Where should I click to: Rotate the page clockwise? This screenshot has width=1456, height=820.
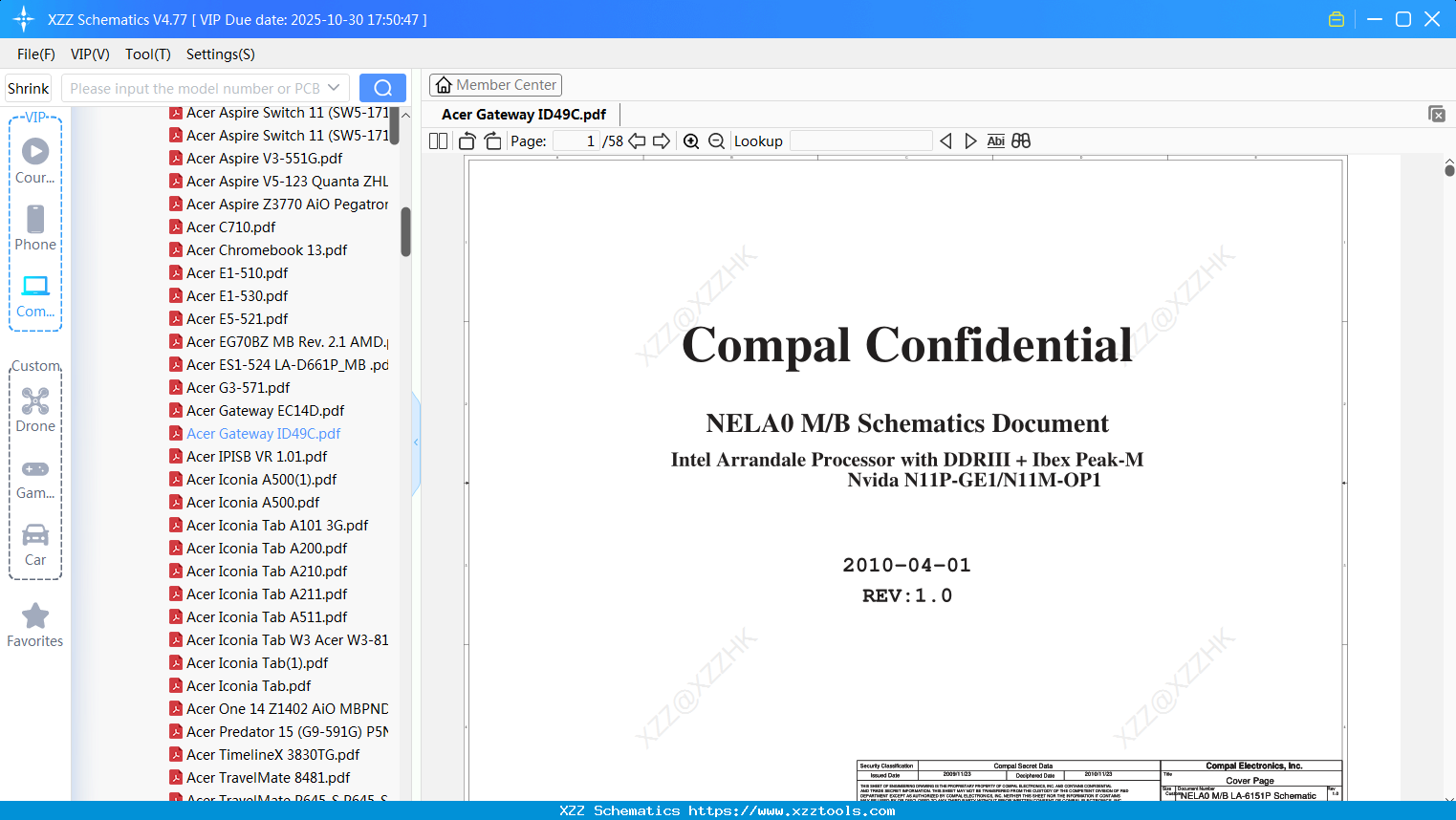[492, 141]
